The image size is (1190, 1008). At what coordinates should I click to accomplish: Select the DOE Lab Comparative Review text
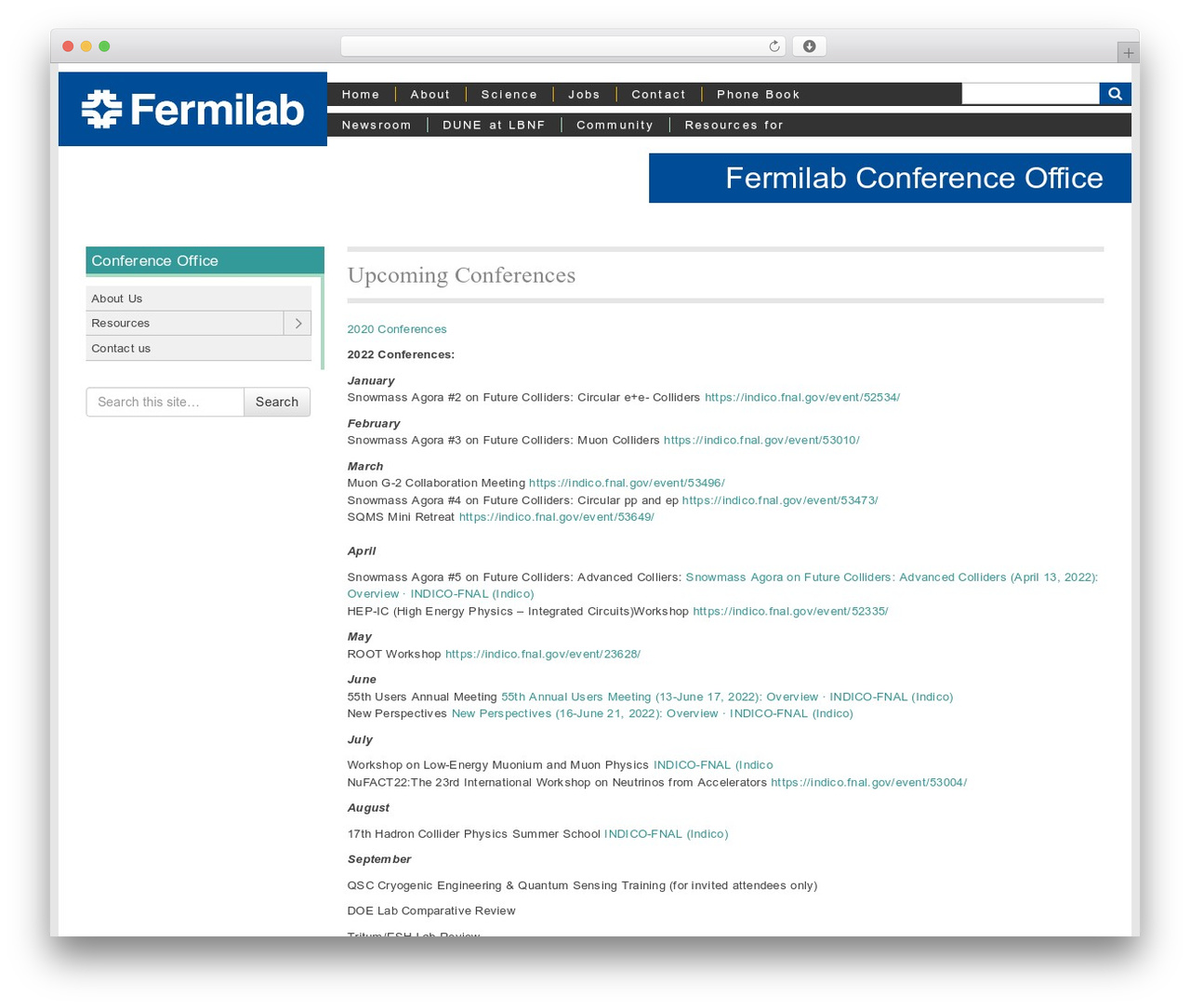(431, 910)
